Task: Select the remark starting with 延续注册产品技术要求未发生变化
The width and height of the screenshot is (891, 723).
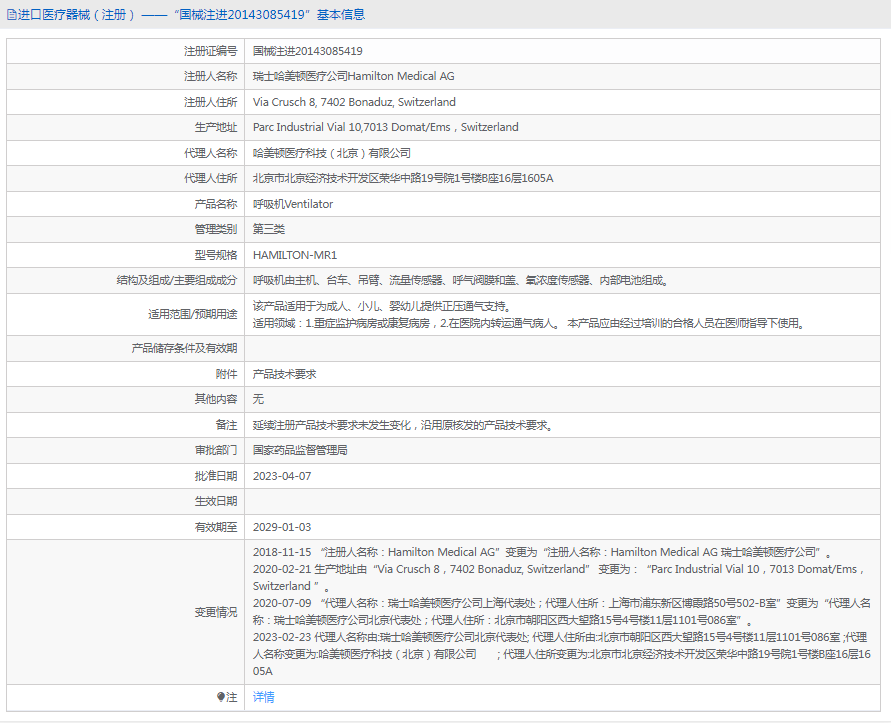Action: 403,425
